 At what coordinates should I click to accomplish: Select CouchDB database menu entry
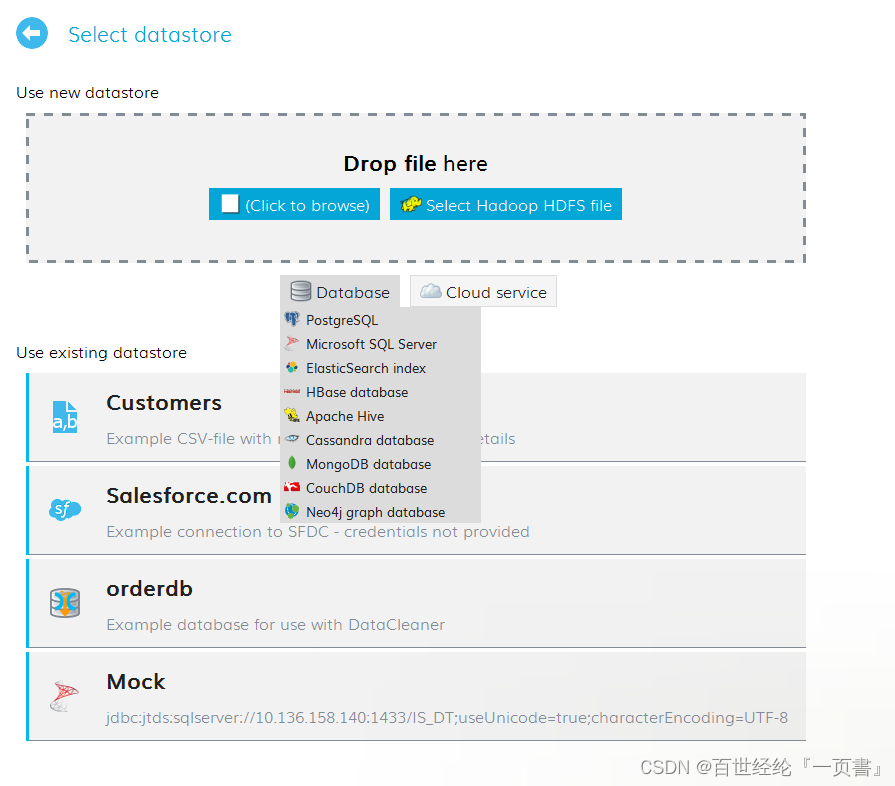380,487
